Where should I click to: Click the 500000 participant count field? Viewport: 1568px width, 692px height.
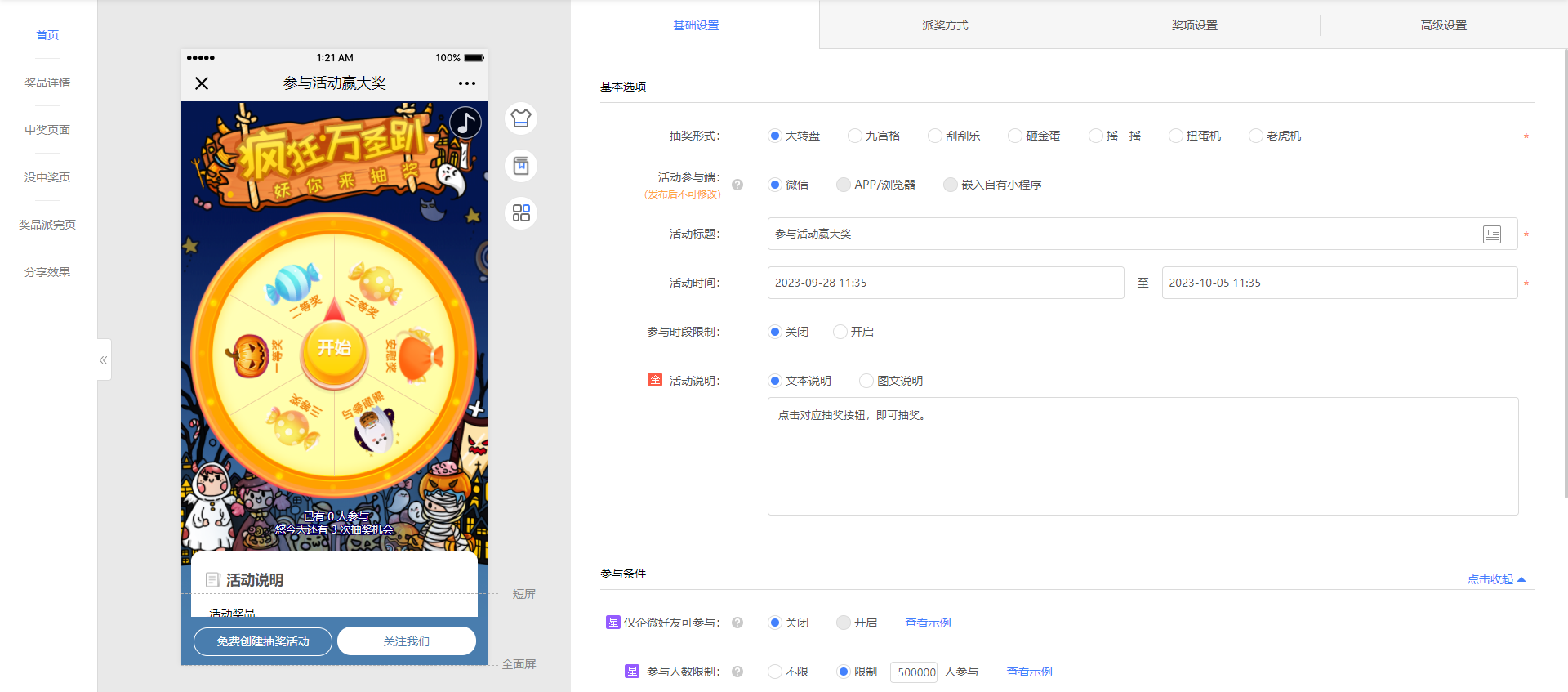pos(914,672)
